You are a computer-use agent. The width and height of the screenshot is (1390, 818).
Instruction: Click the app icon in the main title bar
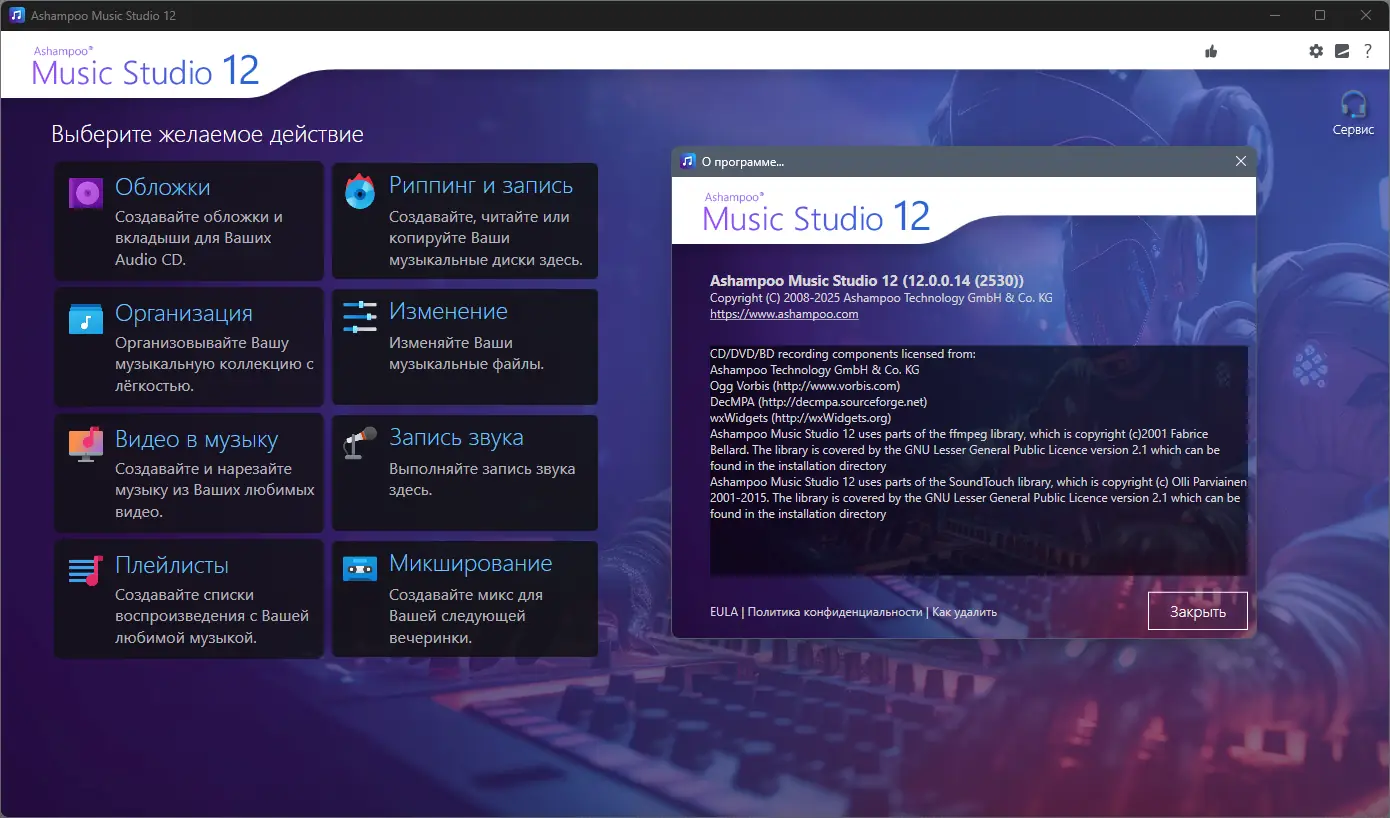(x=16, y=15)
